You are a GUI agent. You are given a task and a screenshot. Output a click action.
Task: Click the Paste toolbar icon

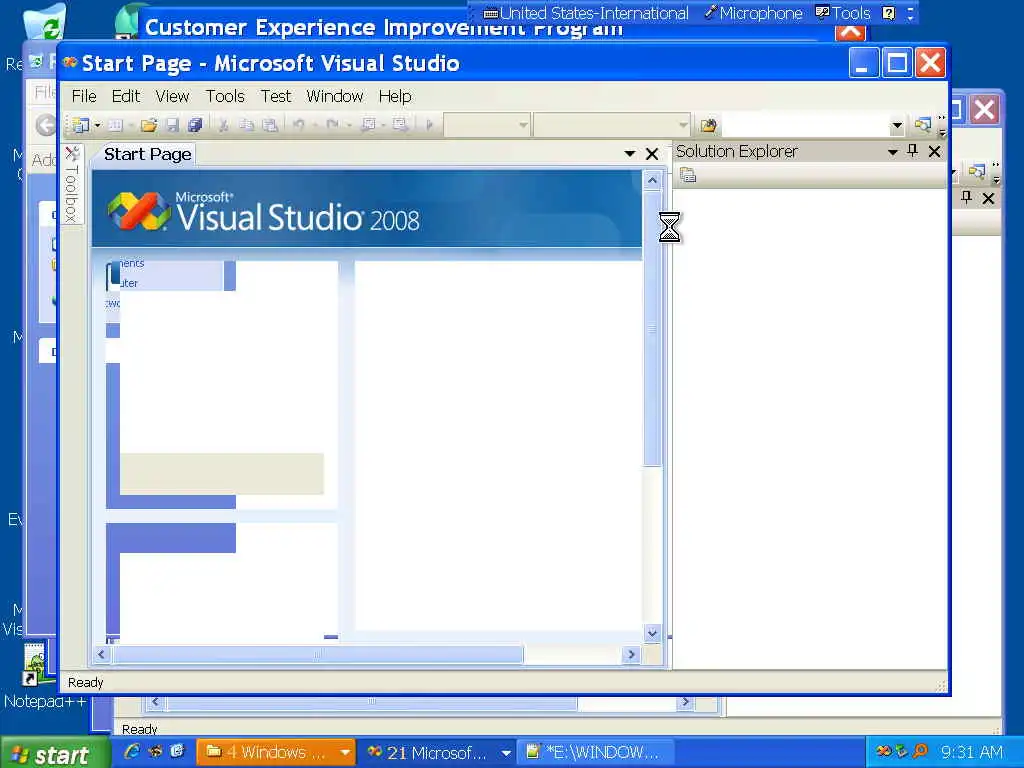point(270,125)
